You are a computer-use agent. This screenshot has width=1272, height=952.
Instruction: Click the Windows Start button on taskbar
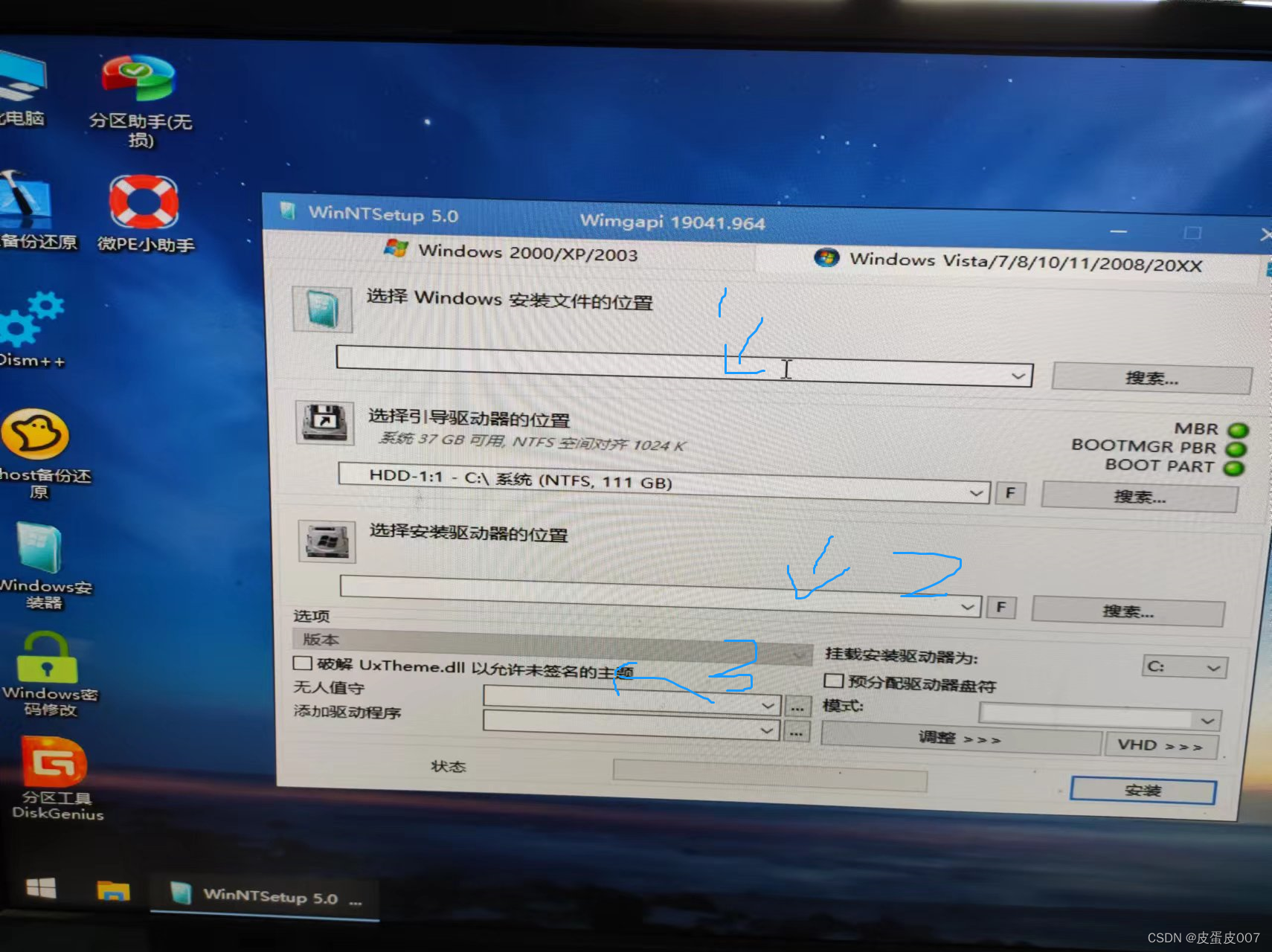[x=41, y=888]
